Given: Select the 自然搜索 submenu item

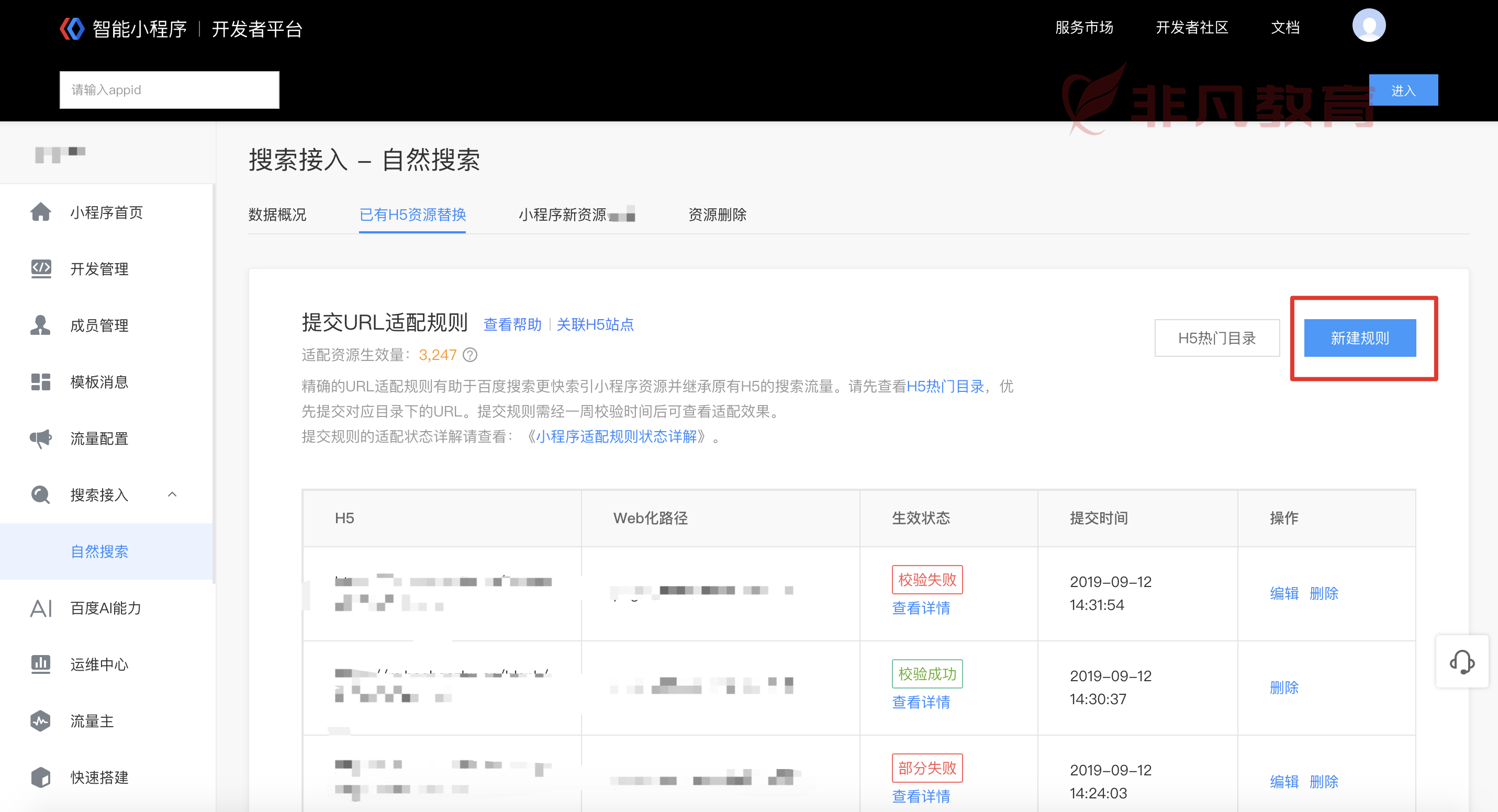Looking at the screenshot, I should [107, 551].
